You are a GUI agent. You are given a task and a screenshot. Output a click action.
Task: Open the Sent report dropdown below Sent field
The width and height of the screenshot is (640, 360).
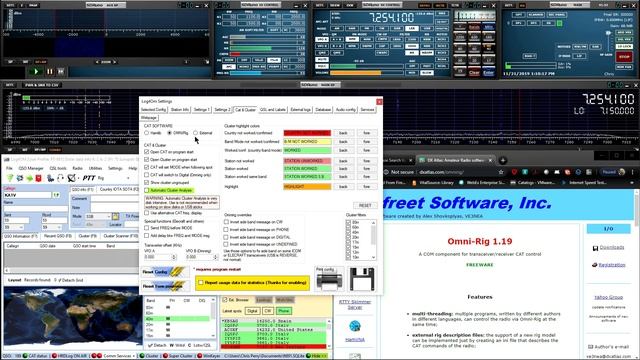pos(21,227)
